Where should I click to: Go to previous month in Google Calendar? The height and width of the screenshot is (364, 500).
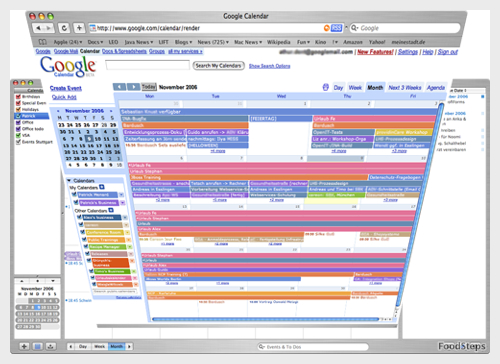click(x=119, y=87)
